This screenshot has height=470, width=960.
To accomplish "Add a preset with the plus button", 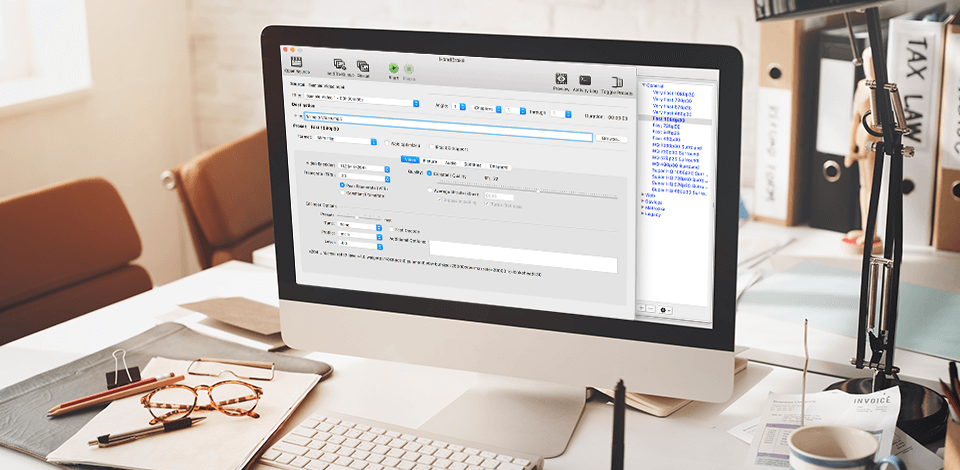I will (643, 309).
